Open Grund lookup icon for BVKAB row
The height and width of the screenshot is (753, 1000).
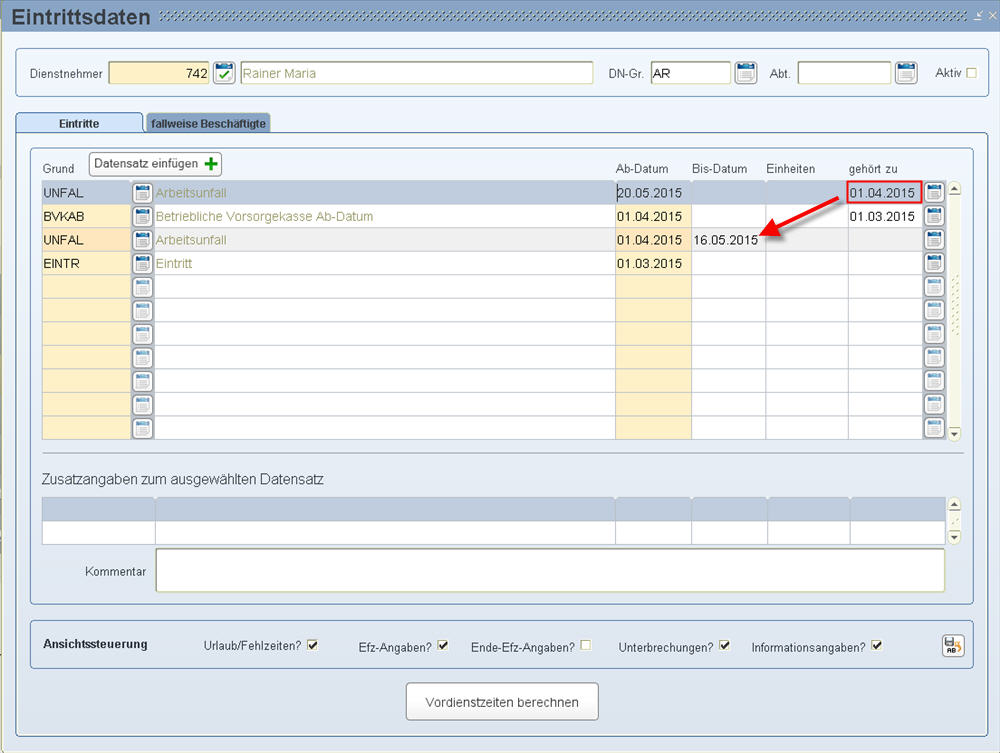(x=142, y=216)
